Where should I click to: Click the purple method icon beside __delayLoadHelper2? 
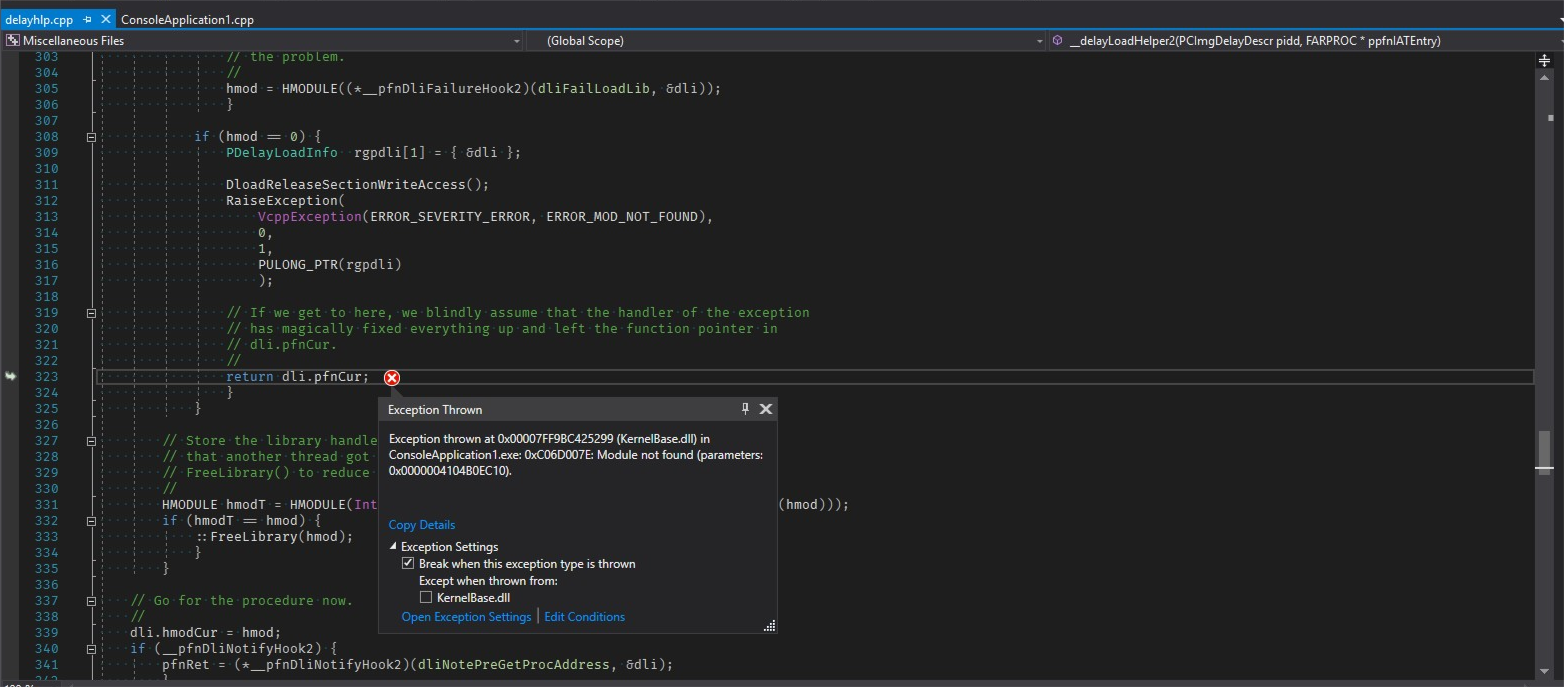[1057, 40]
